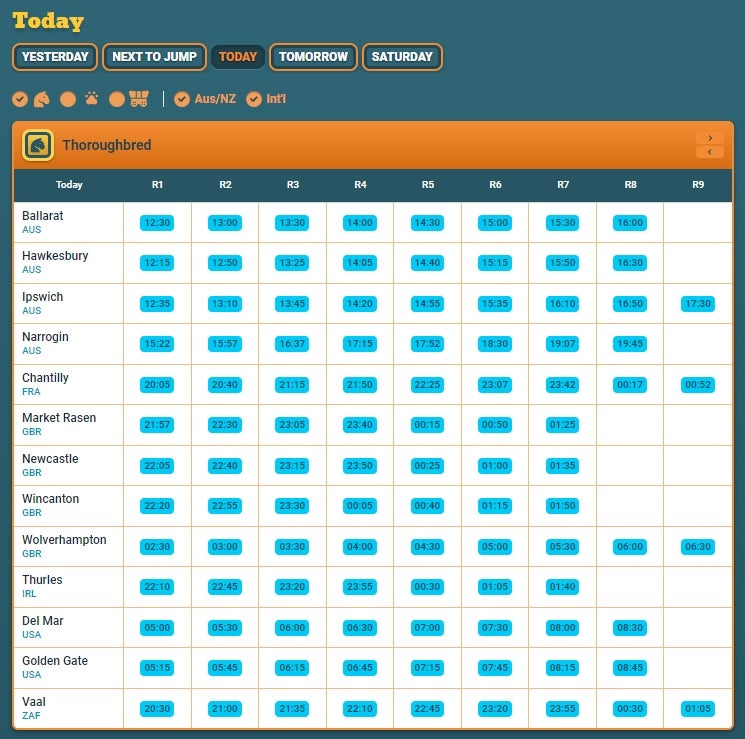This screenshot has width=745, height=739.
Task: Click the R9 column header
Action: 698,185
